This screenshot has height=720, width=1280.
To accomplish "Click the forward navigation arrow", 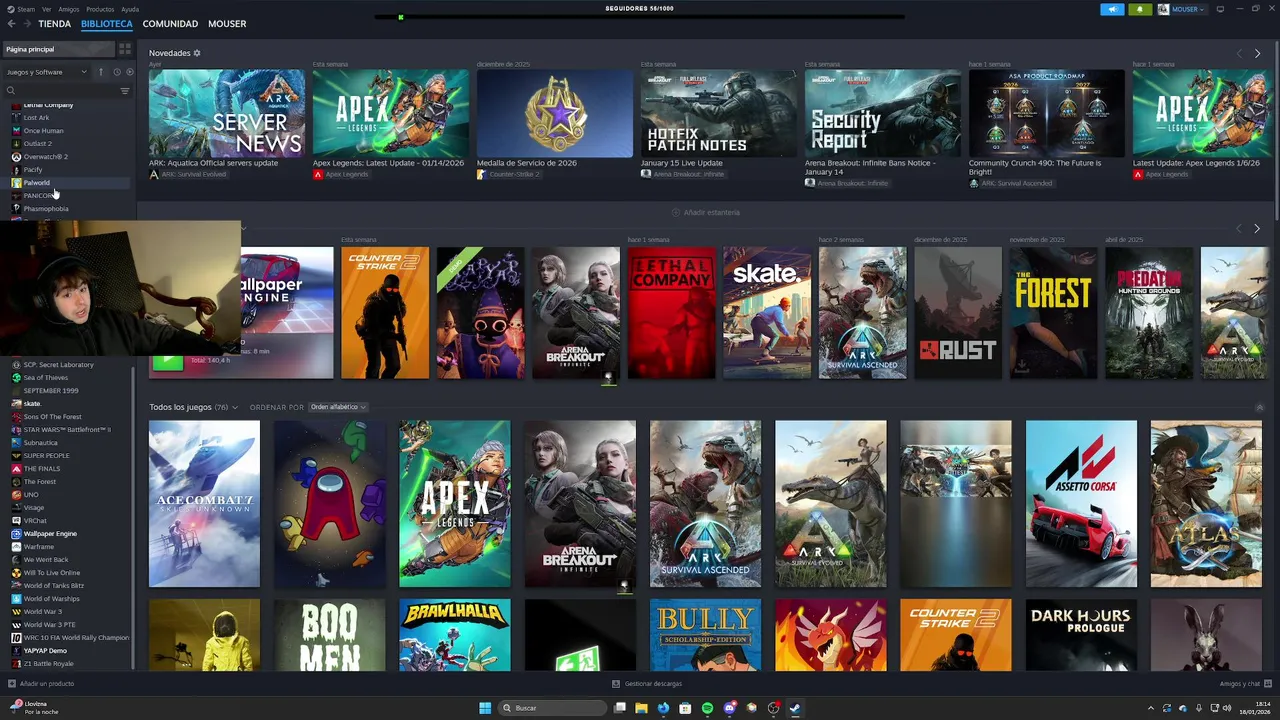I will (26, 24).
